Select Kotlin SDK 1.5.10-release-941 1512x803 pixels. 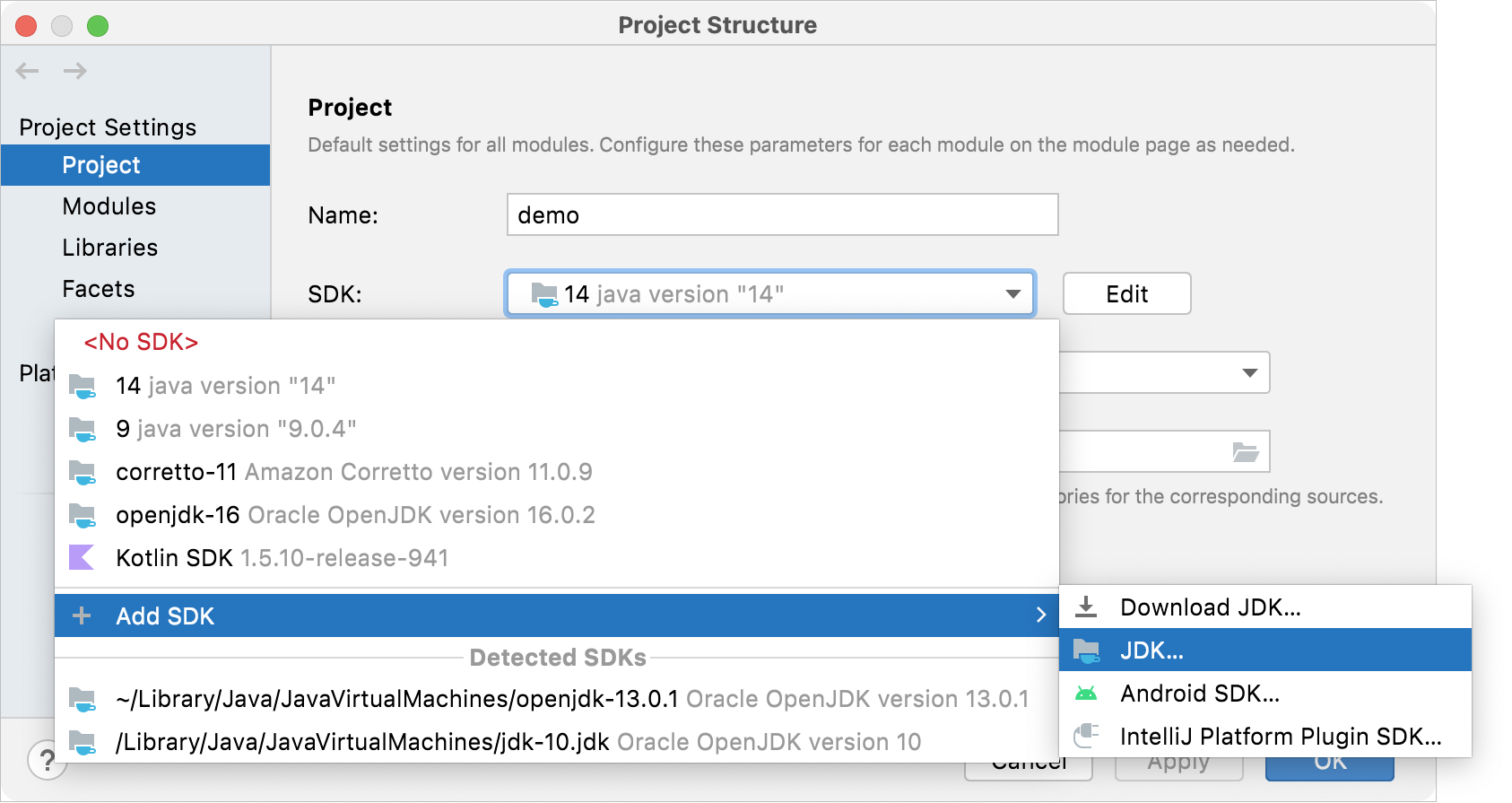pos(557,558)
